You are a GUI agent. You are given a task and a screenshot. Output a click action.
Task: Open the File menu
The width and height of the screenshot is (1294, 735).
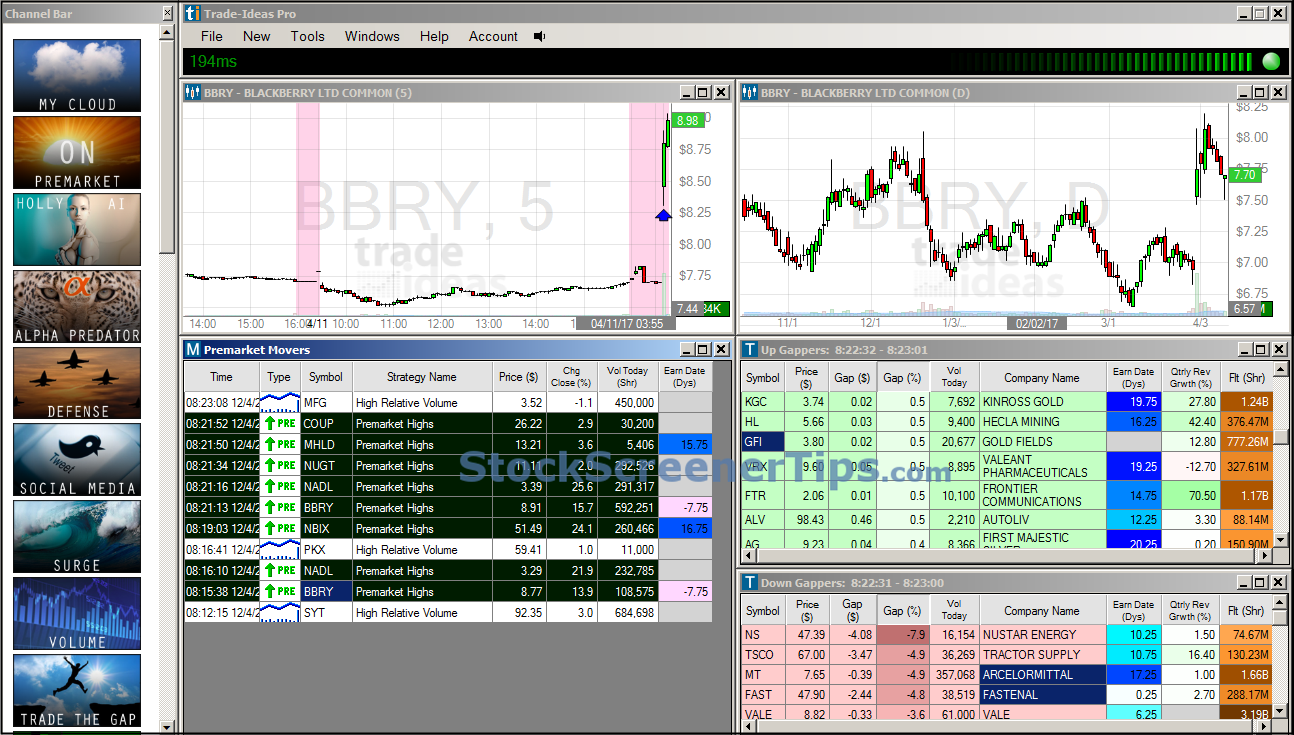click(211, 36)
